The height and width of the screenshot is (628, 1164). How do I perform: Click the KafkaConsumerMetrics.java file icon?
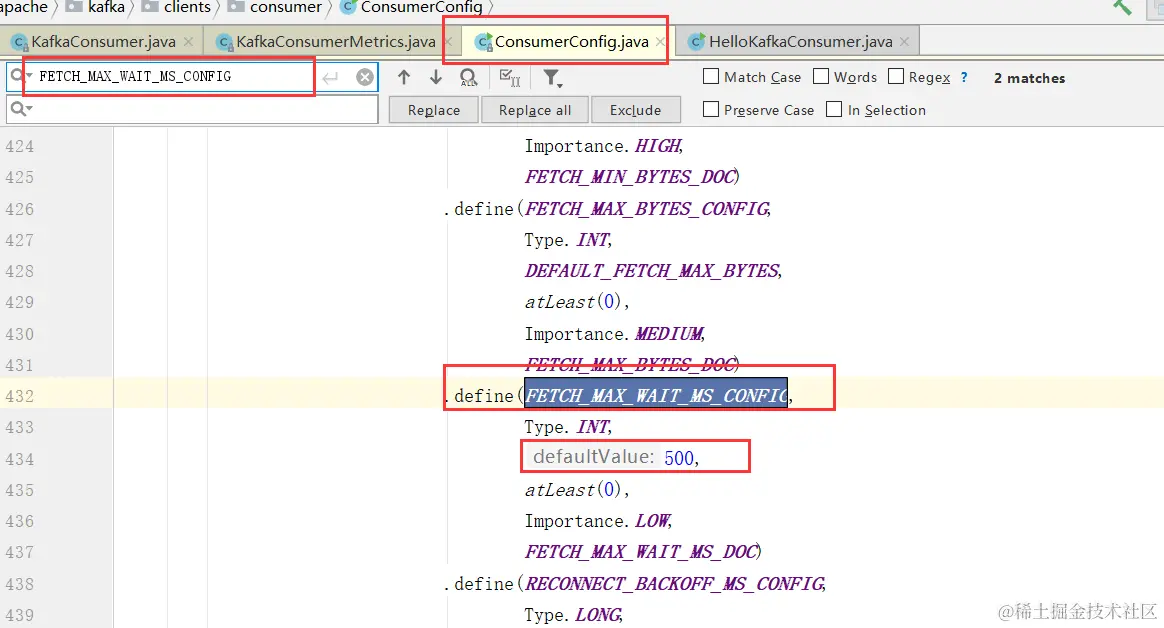tap(224, 42)
